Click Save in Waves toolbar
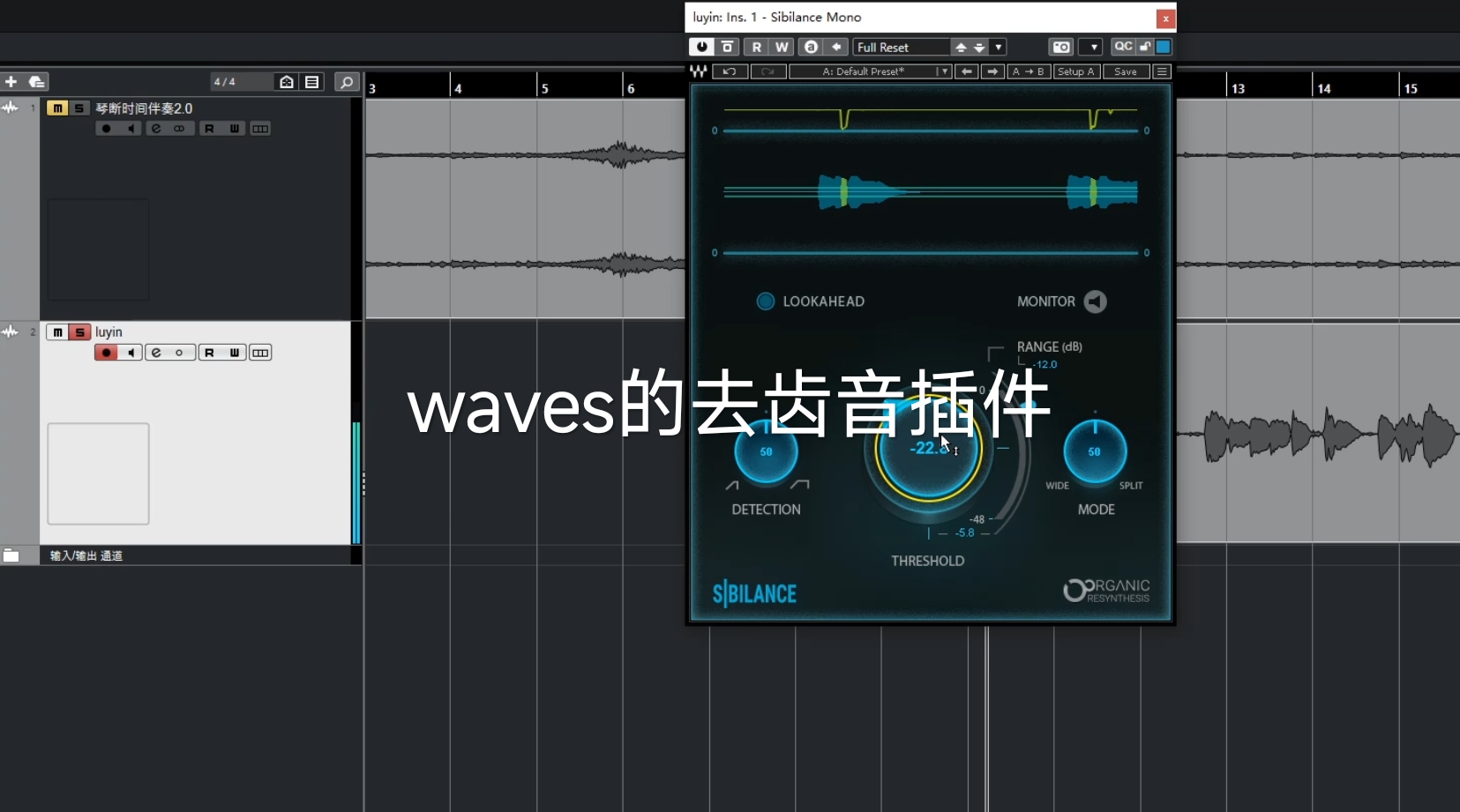Screen dimensions: 1460x812 1126,71
